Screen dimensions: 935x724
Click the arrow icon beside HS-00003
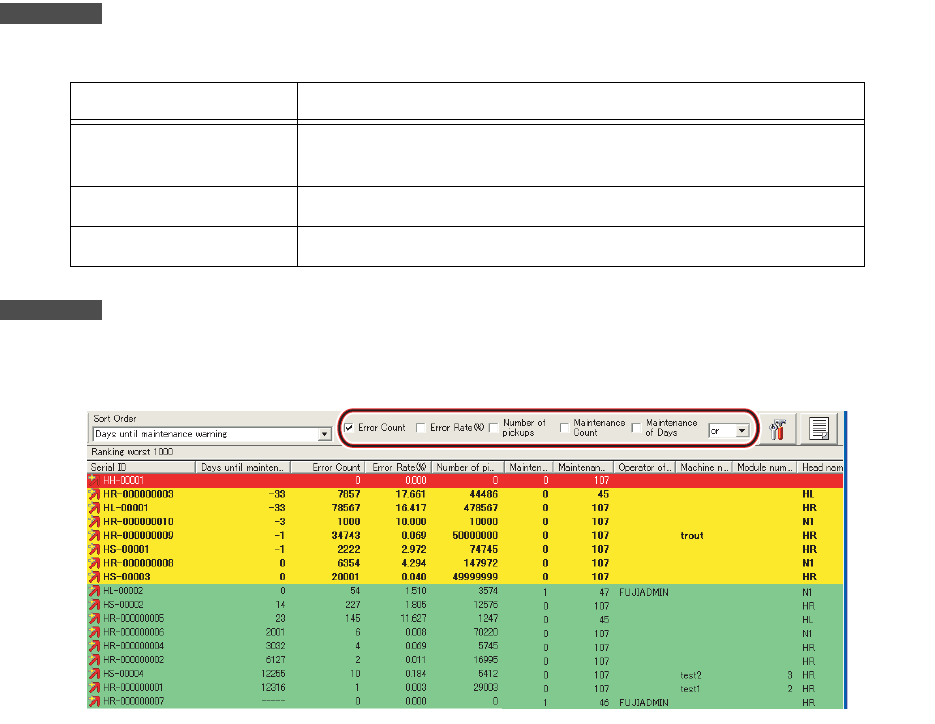click(96, 577)
